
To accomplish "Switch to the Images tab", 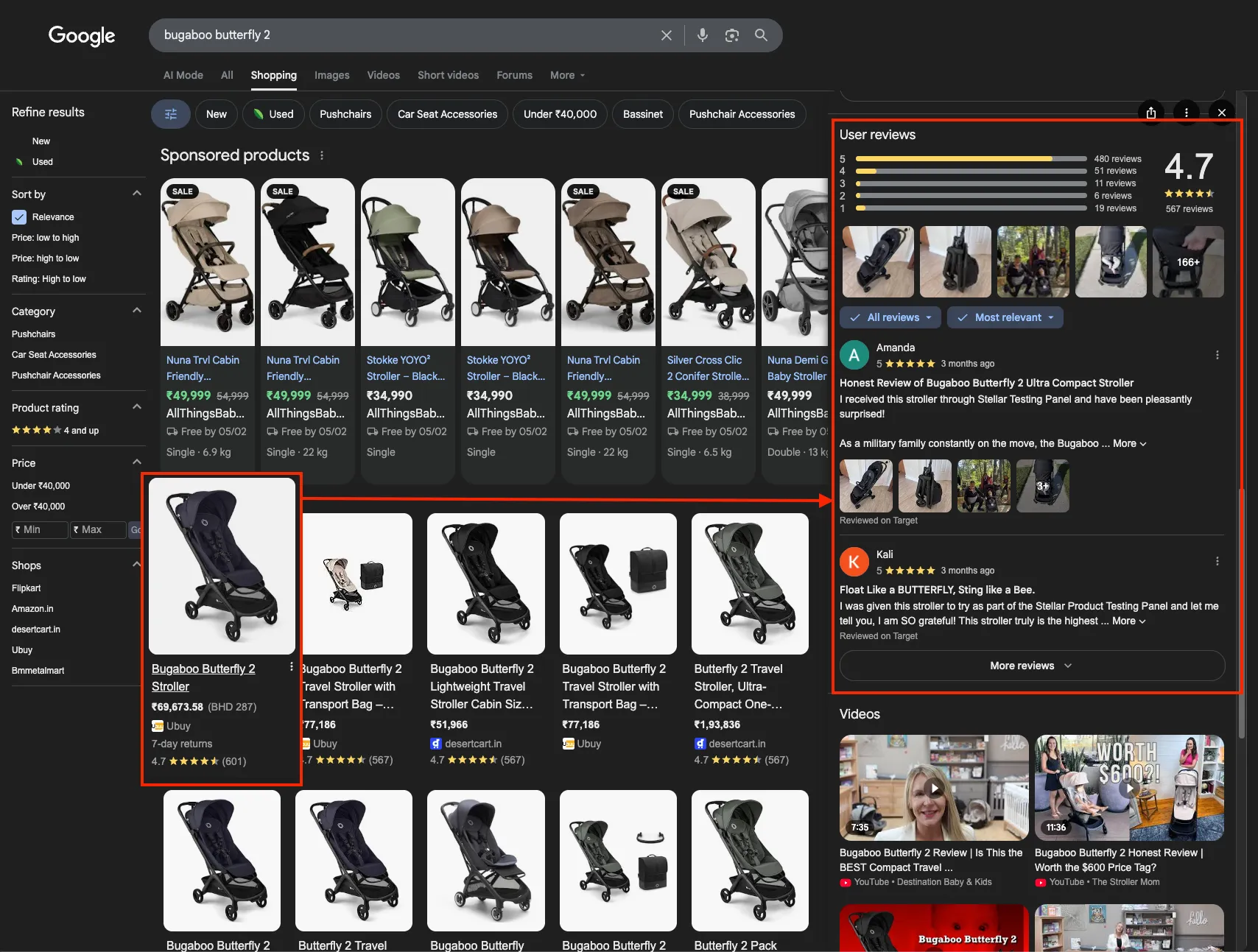I will point(332,75).
